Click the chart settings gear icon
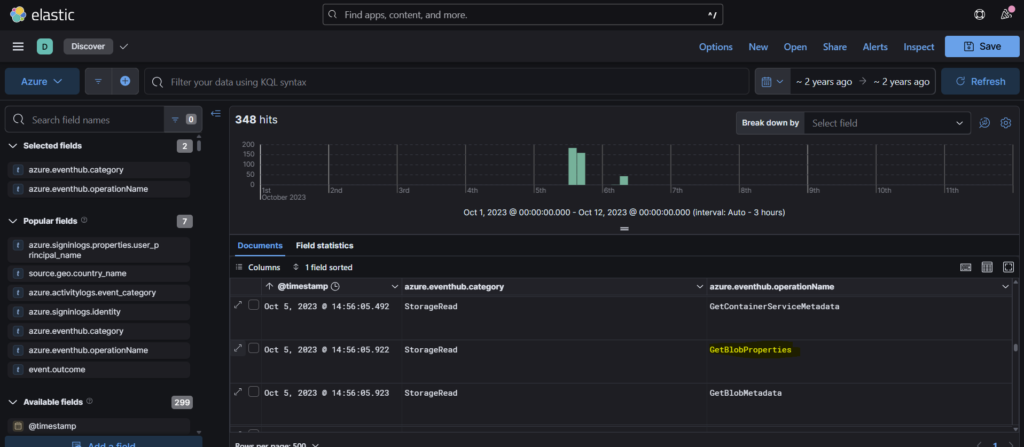Viewport: 1024px width, 447px height. 1007,123
